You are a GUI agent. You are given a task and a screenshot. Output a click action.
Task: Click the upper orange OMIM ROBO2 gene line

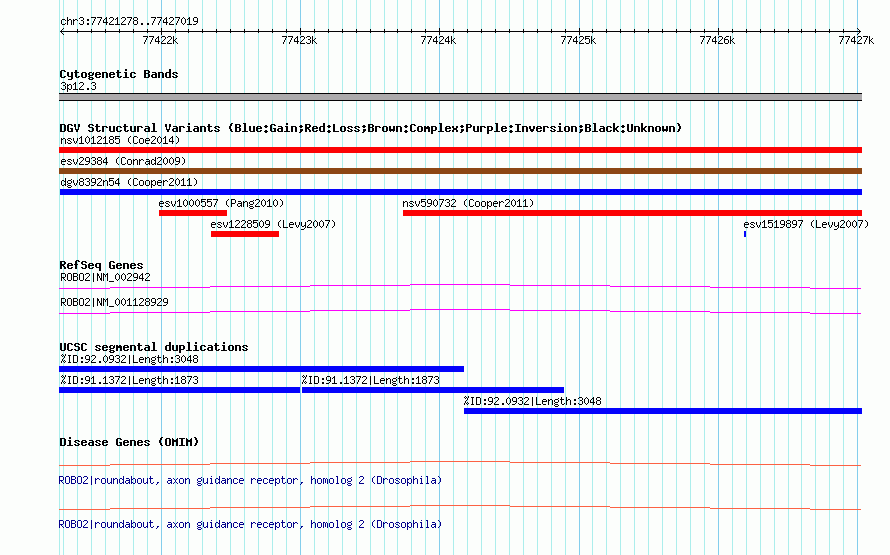click(x=460, y=464)
